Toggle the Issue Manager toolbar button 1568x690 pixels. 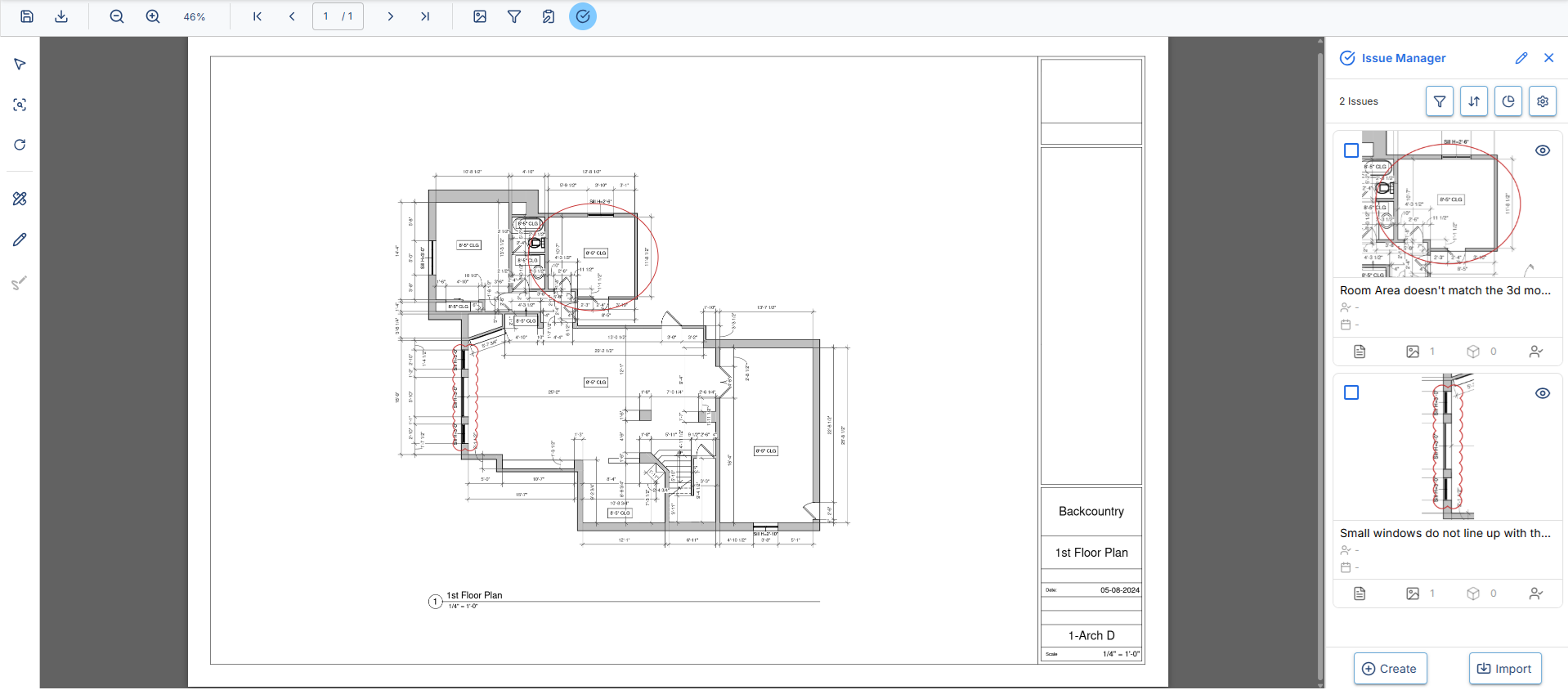(583, 16)
